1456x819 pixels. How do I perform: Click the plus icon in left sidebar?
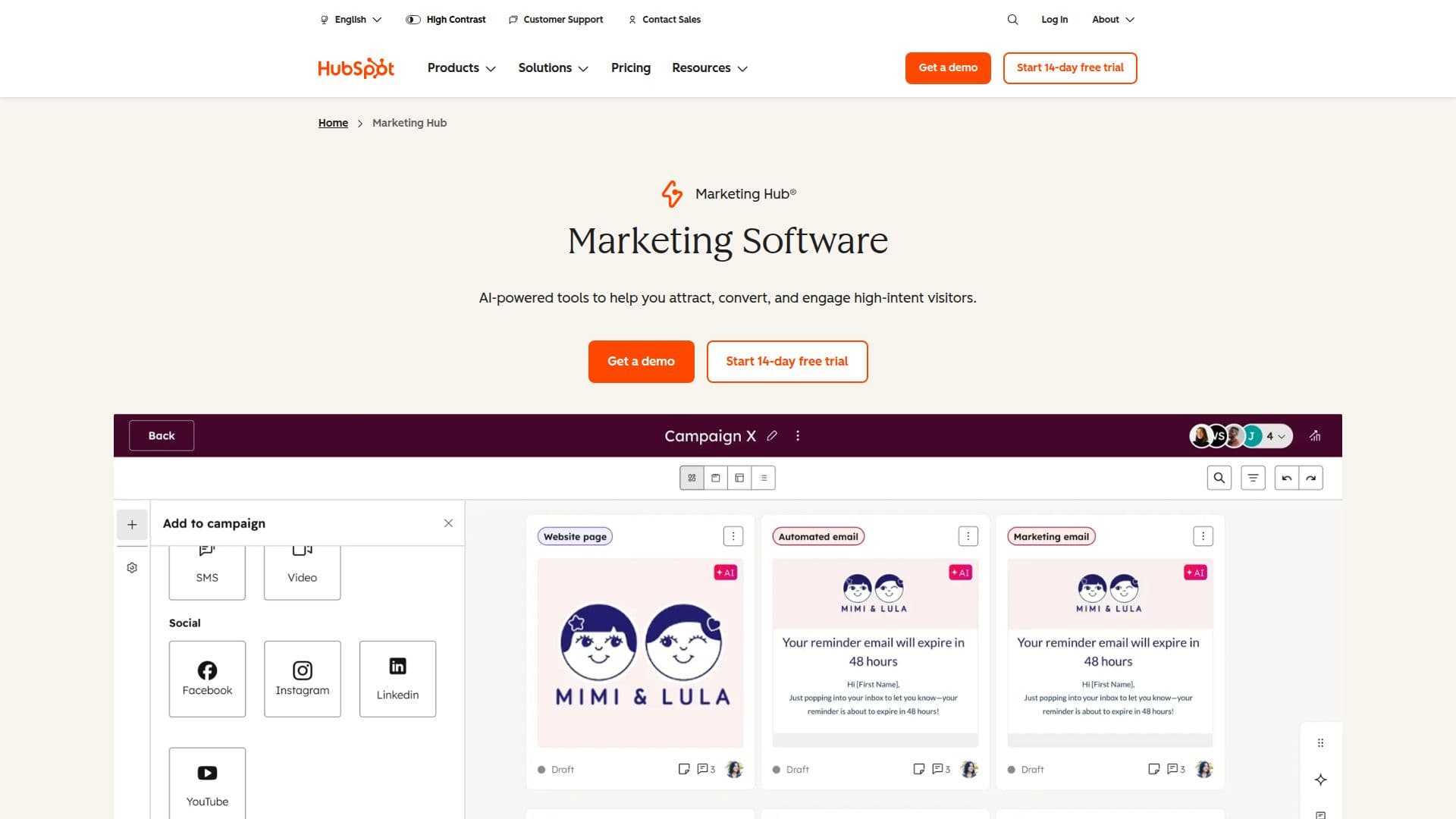click(132, 525)
